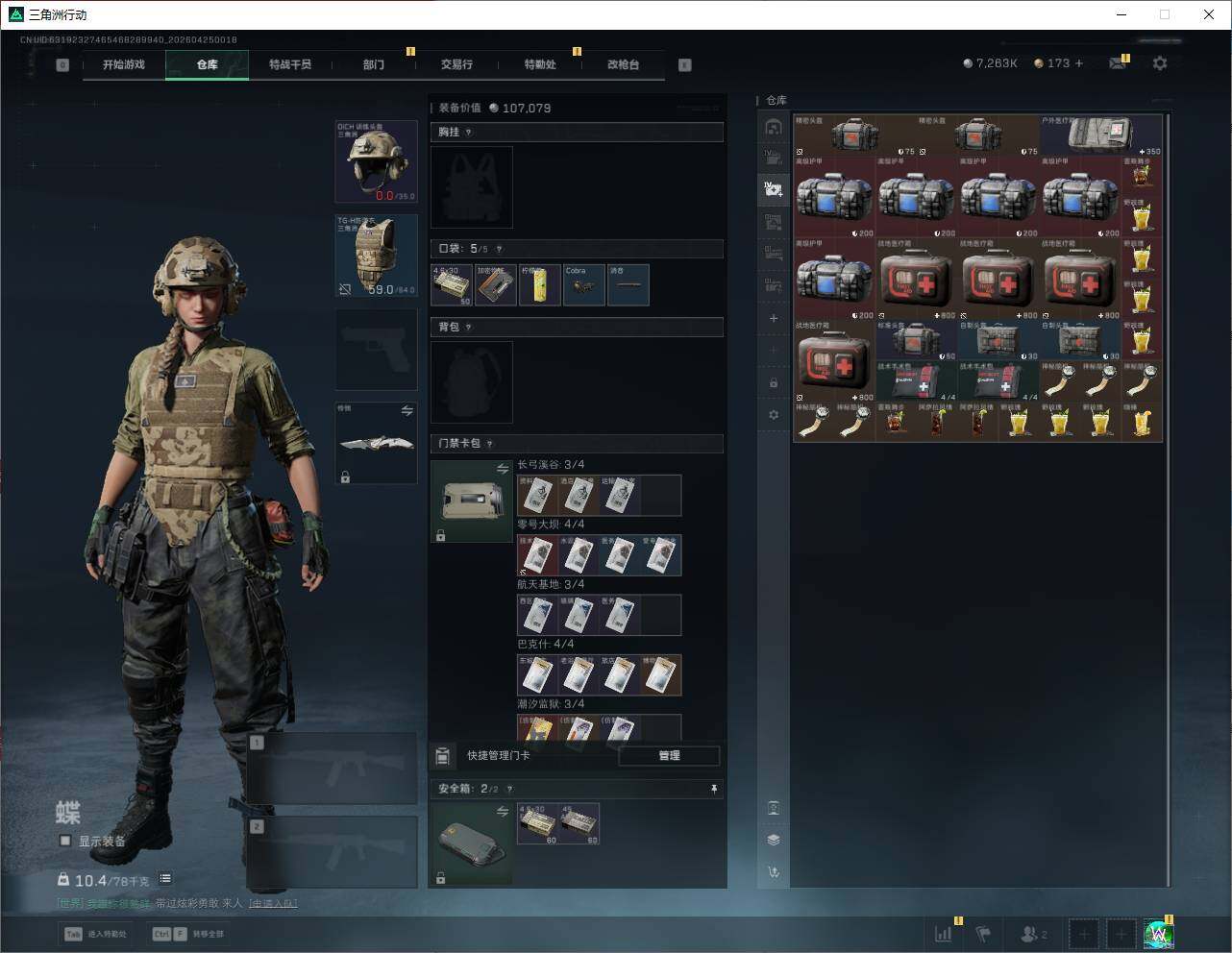
Task: Click the 管理 button
Action: (x=669, y=756)
